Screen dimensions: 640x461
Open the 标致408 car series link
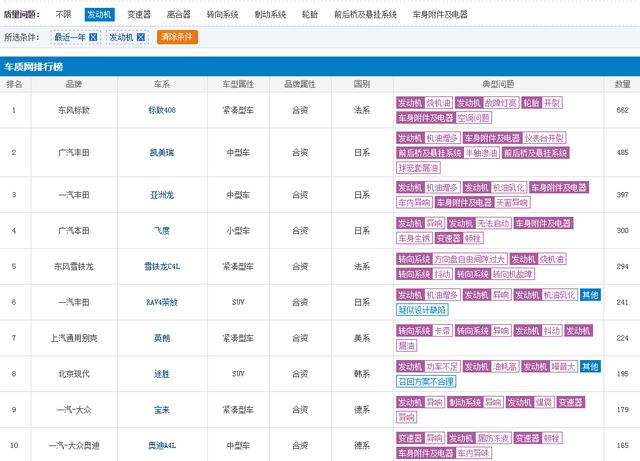(162, 110)
